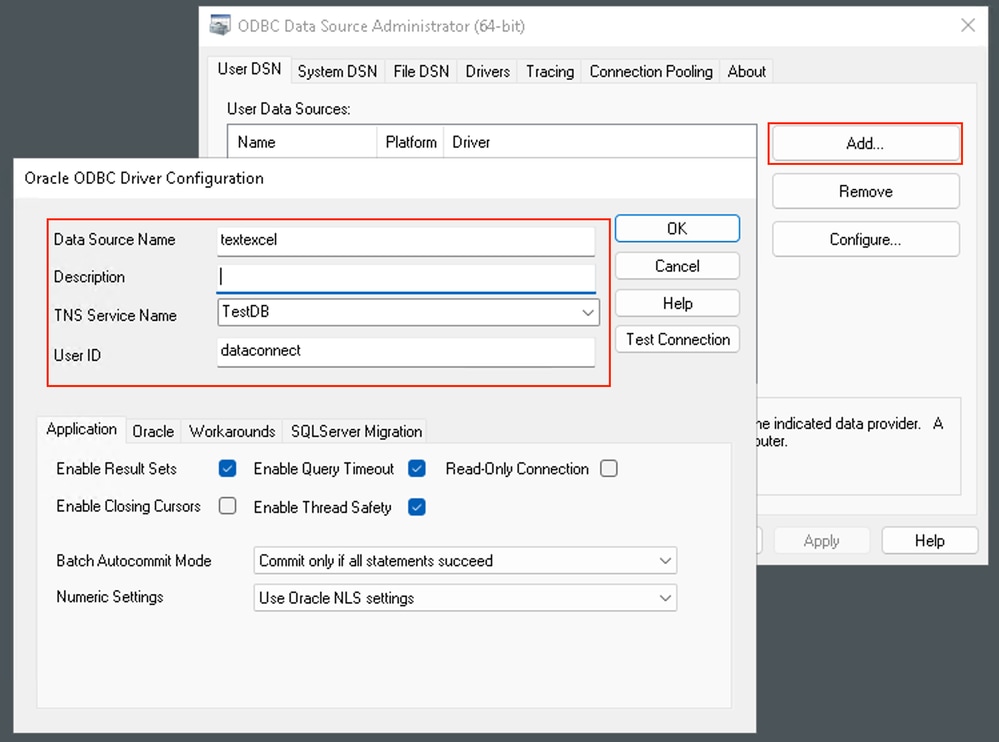This screenshot has height=742, width=999.
Task: Click Apply in the ODBC Administrator window
Action: [821, 541]
